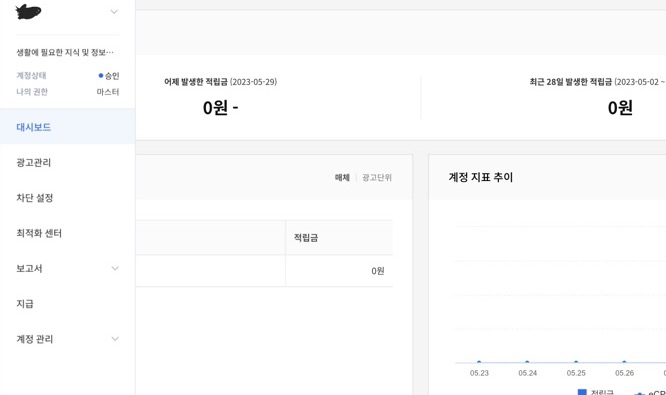Click the 05.25 data point on chart
The height and width of the screenshot is (395, 666).
coord(576,362)
